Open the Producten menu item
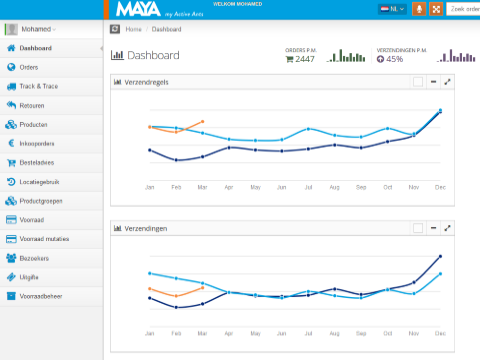The width and height of the screenshot is (480, 360). [x=52, y=124]
